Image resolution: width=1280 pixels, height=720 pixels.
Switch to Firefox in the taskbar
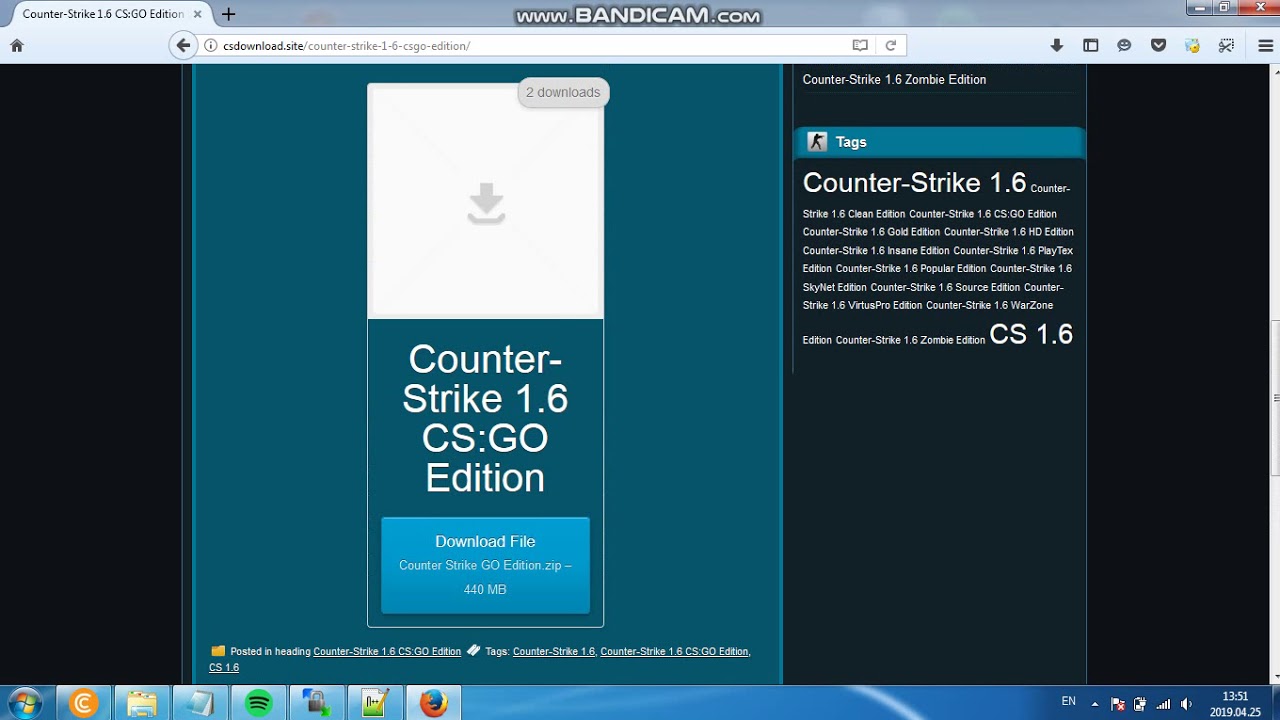(x=433, y=703)
